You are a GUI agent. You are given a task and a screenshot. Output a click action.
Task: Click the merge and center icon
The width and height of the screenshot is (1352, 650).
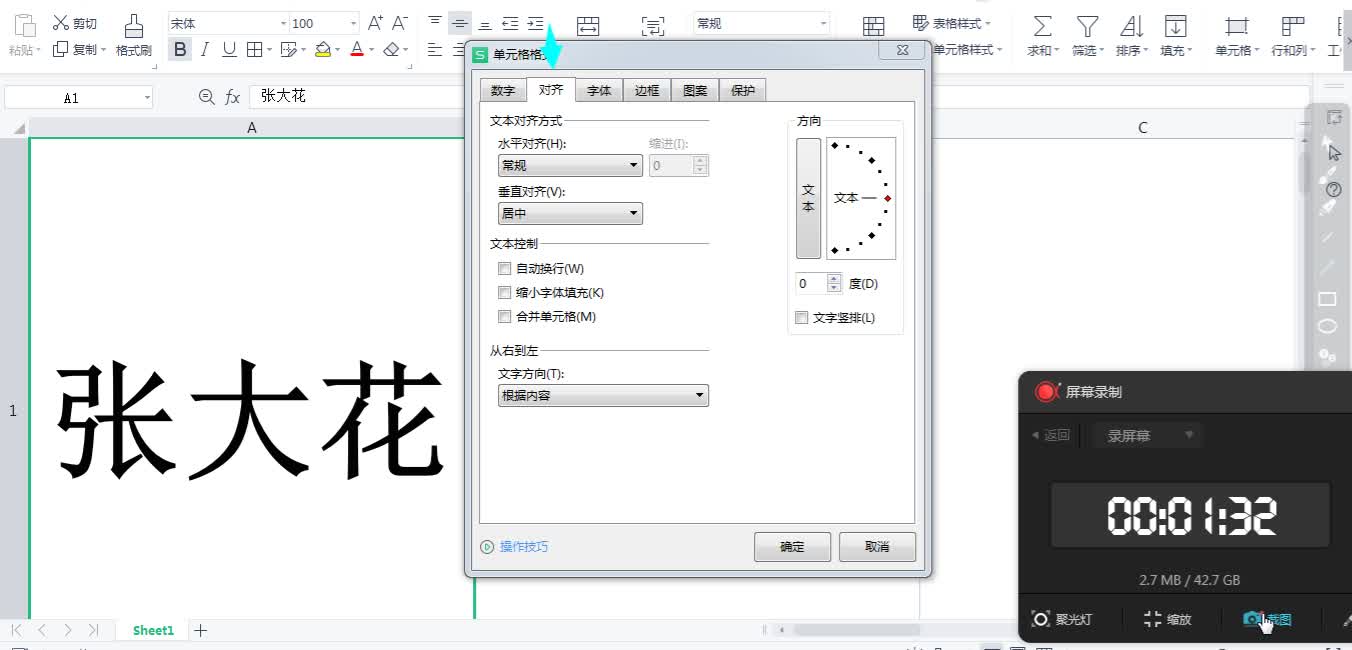click(x=588, y=26)
